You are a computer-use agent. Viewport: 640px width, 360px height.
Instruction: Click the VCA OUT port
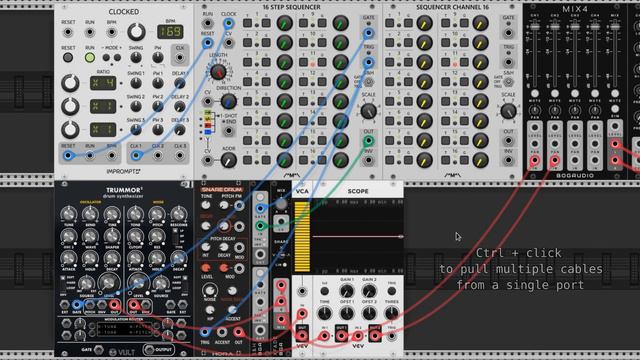302,336
